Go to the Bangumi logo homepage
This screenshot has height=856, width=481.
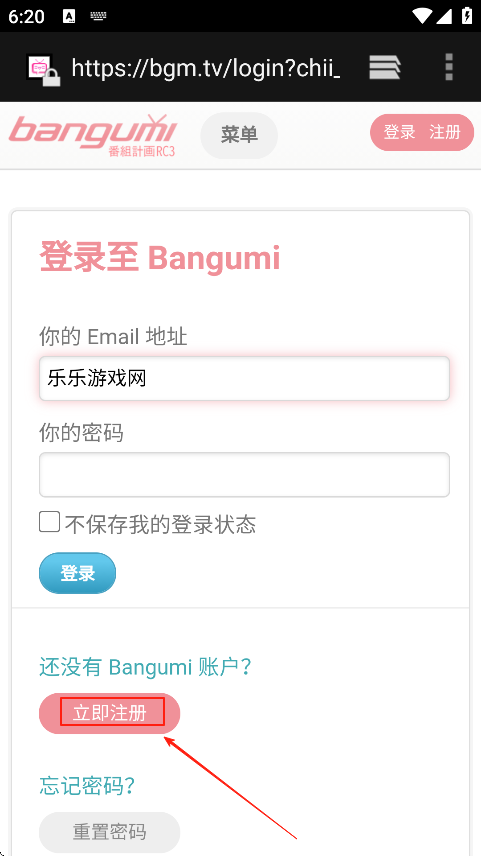pos(92,135)
